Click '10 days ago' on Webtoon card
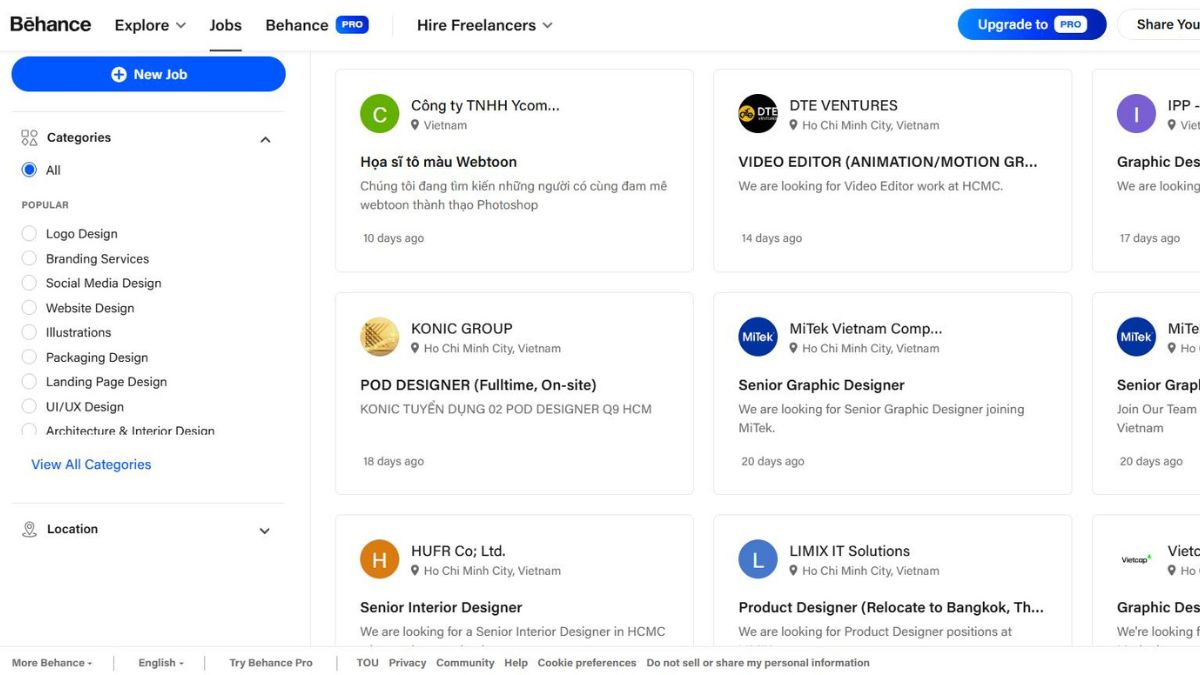 tap(393, 239)
